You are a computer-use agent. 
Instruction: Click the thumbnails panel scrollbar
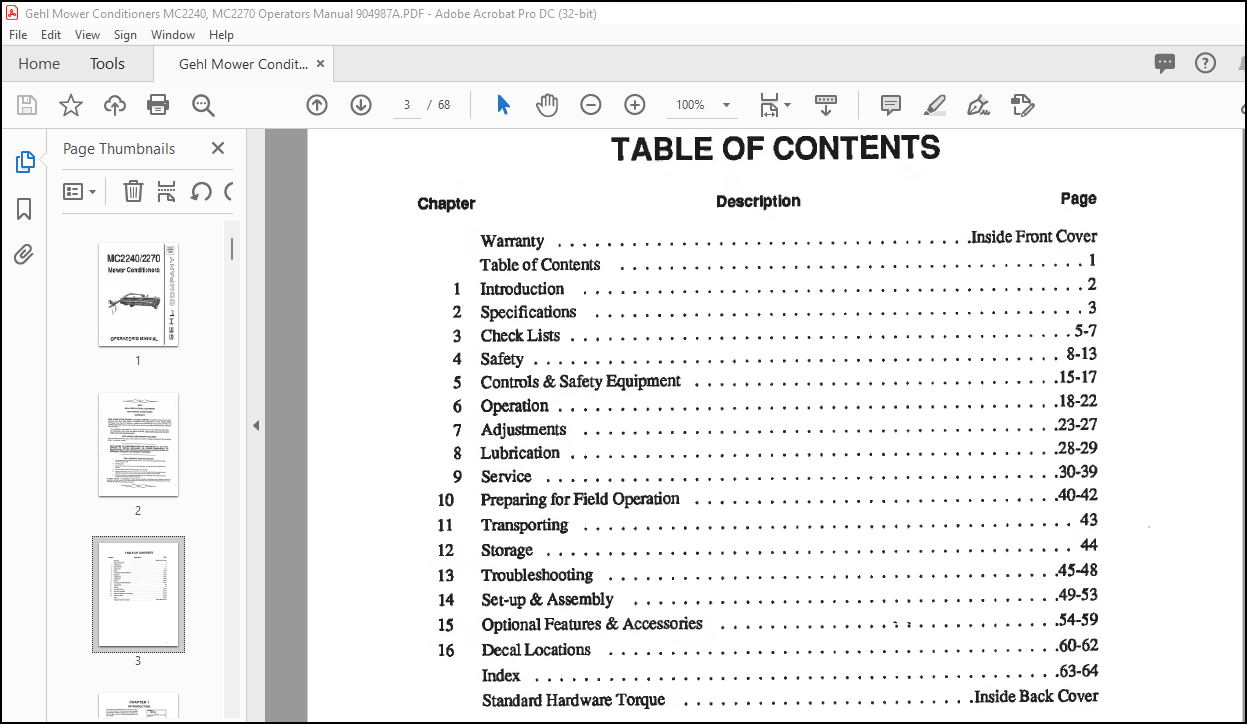click(233, 248)
